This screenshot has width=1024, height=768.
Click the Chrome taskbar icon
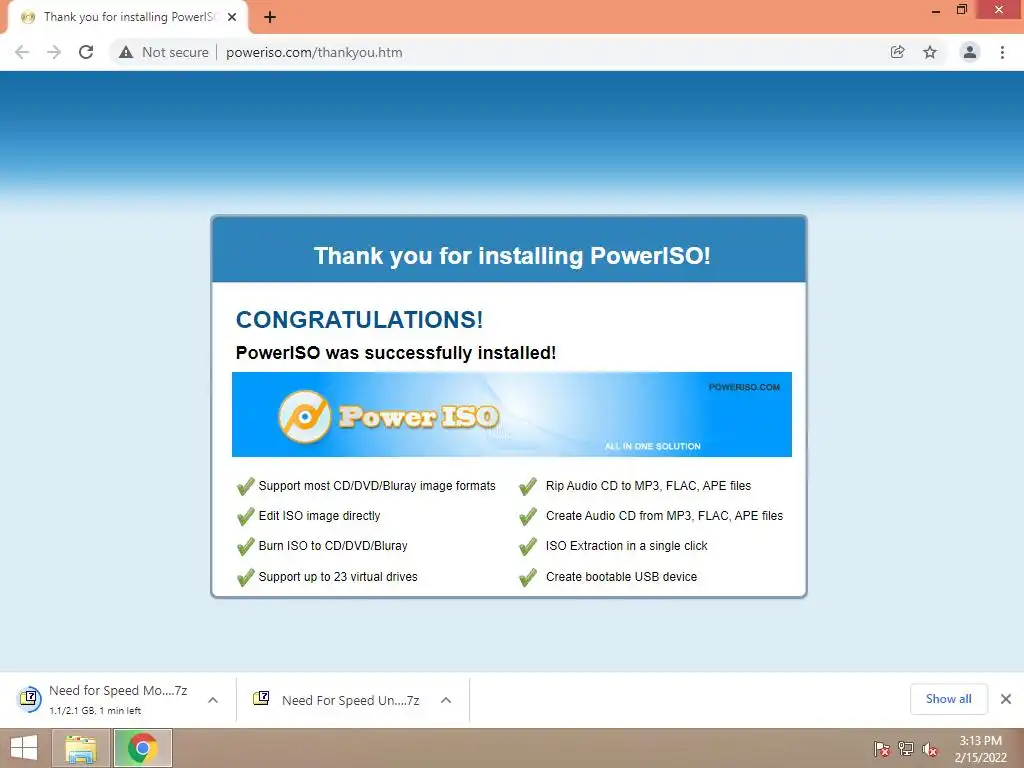coord(142,748)
